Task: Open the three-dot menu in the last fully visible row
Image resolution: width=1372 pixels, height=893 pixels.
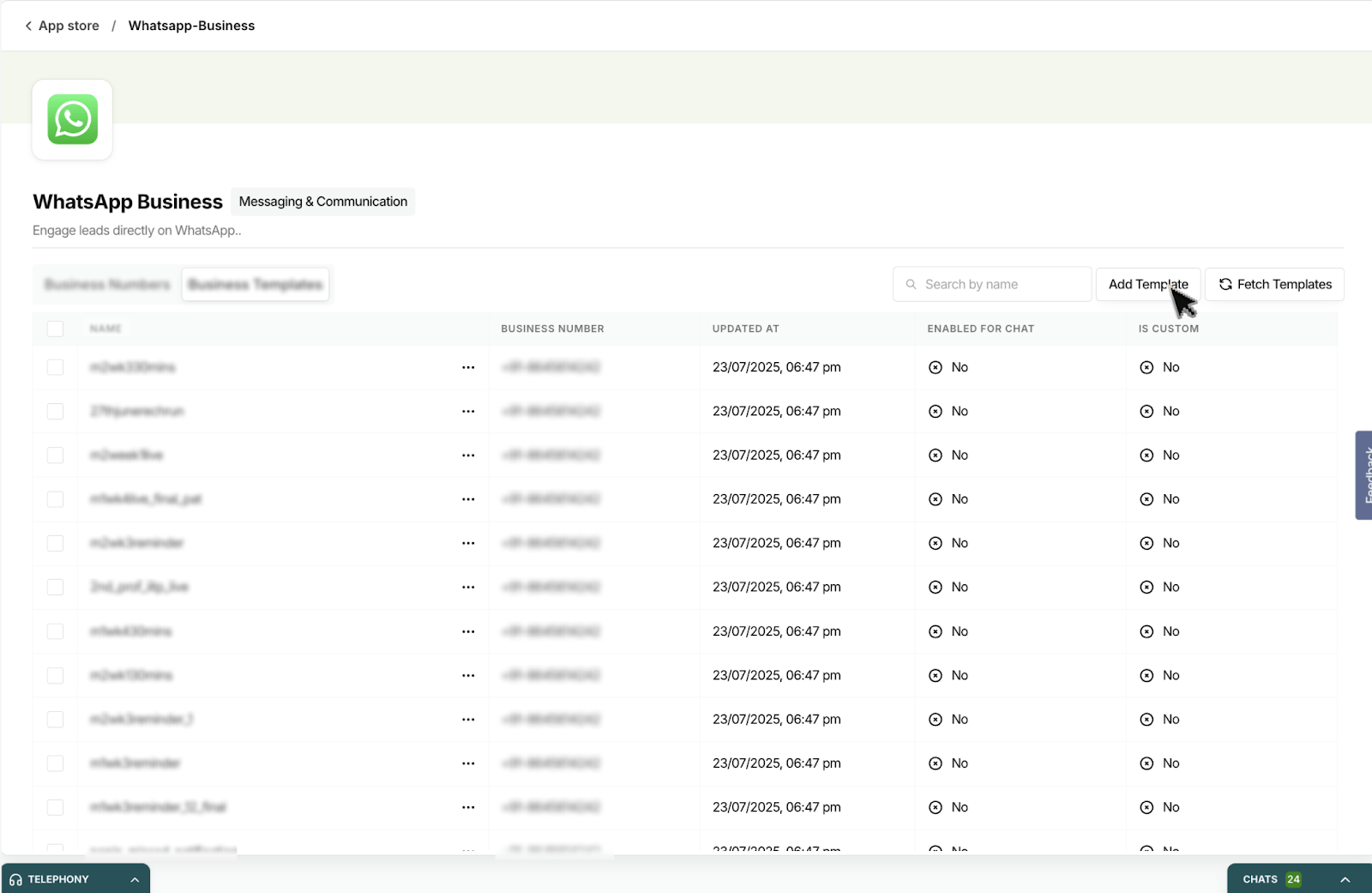Action: (x=467, y=807)
